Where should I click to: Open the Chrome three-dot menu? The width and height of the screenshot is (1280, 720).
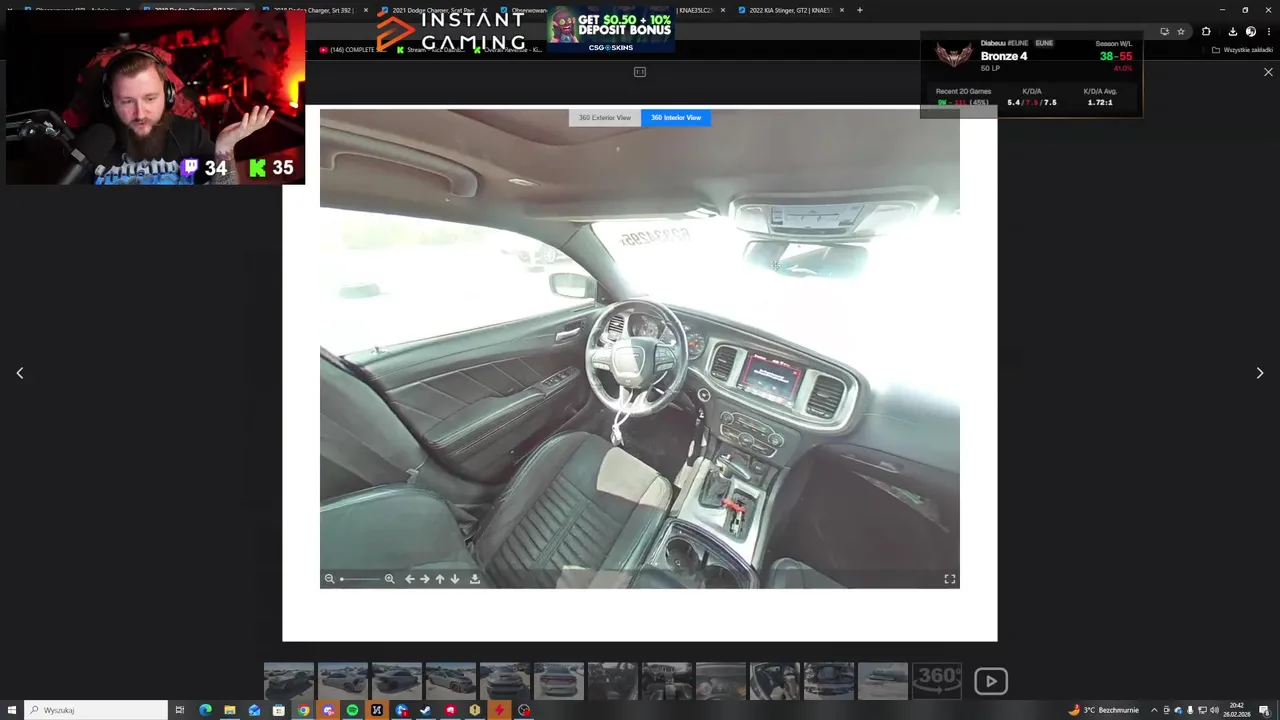(1269, 32)
